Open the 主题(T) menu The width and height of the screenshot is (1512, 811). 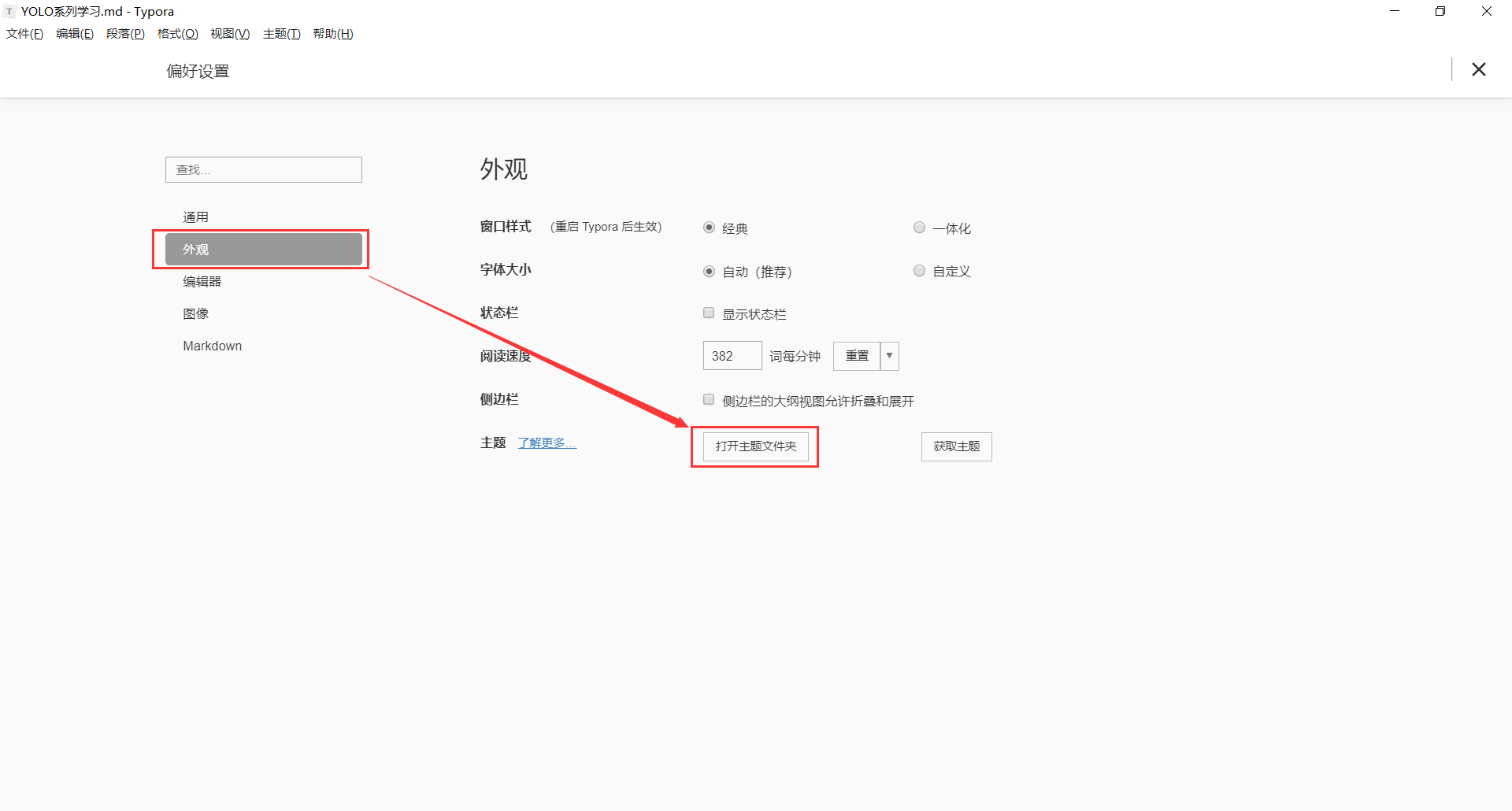click(x=281, y=34)
